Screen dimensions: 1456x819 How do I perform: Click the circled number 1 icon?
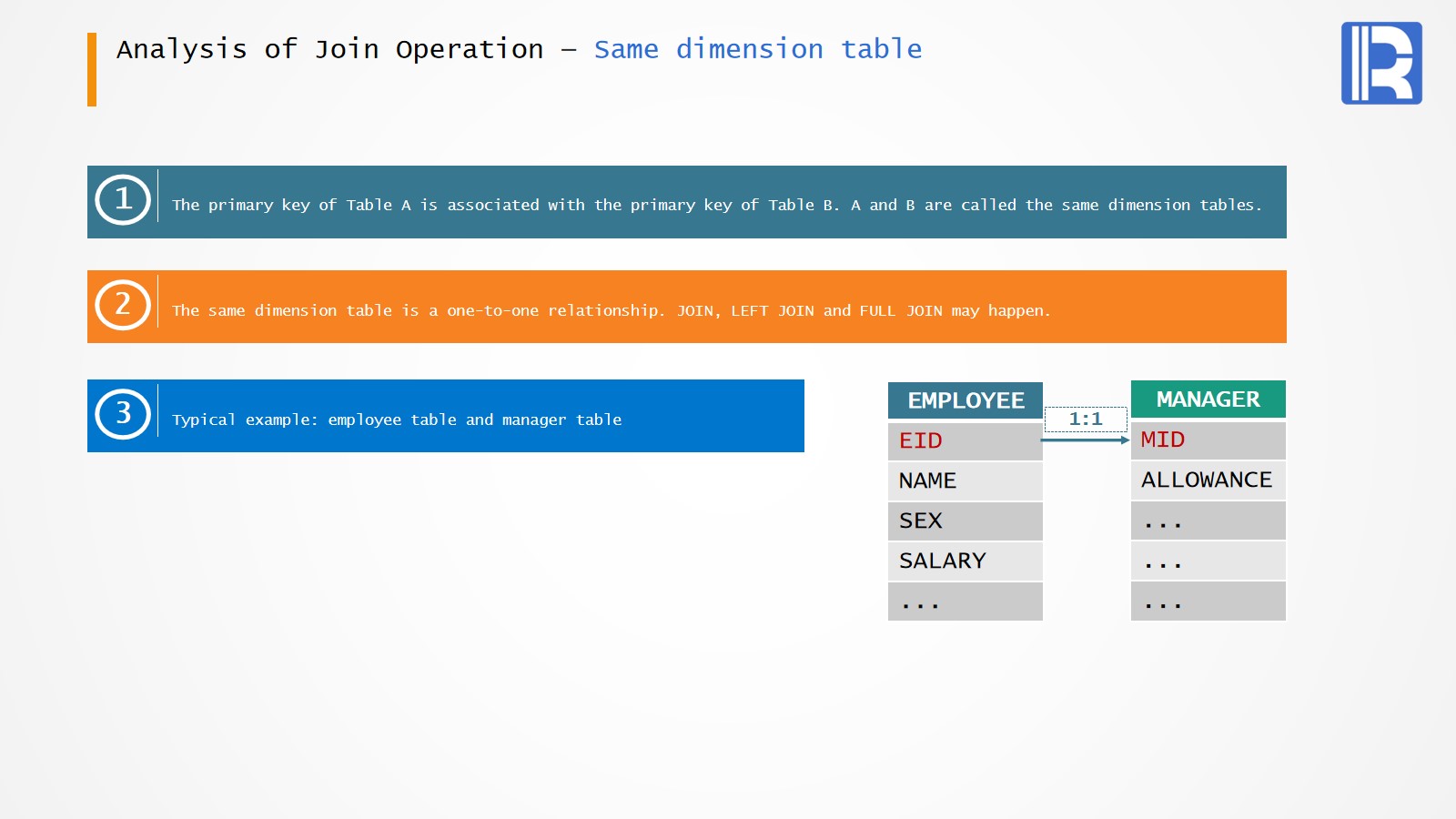[123, 199]
